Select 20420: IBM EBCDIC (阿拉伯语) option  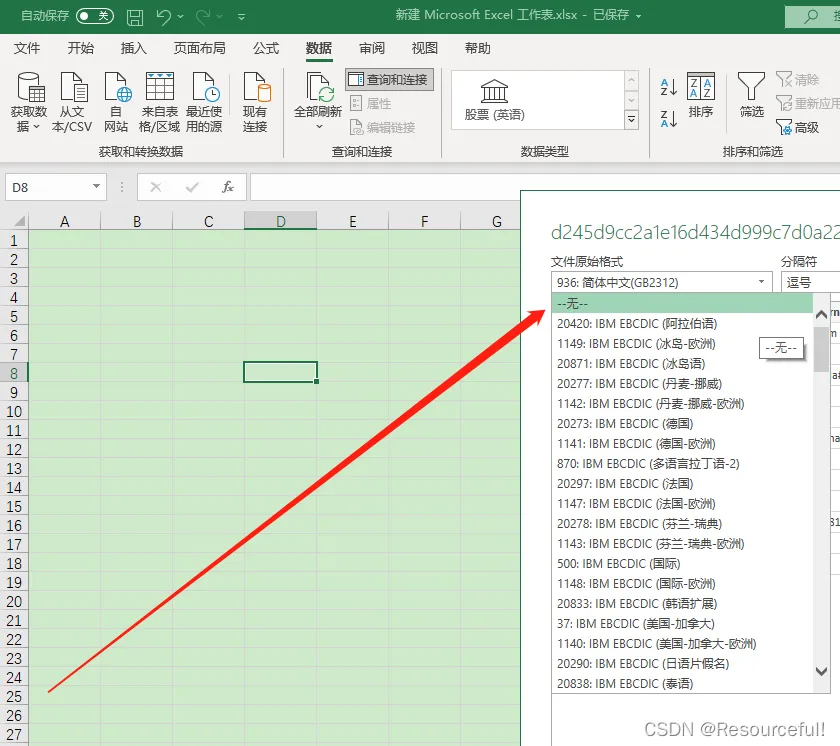point(682,323)
